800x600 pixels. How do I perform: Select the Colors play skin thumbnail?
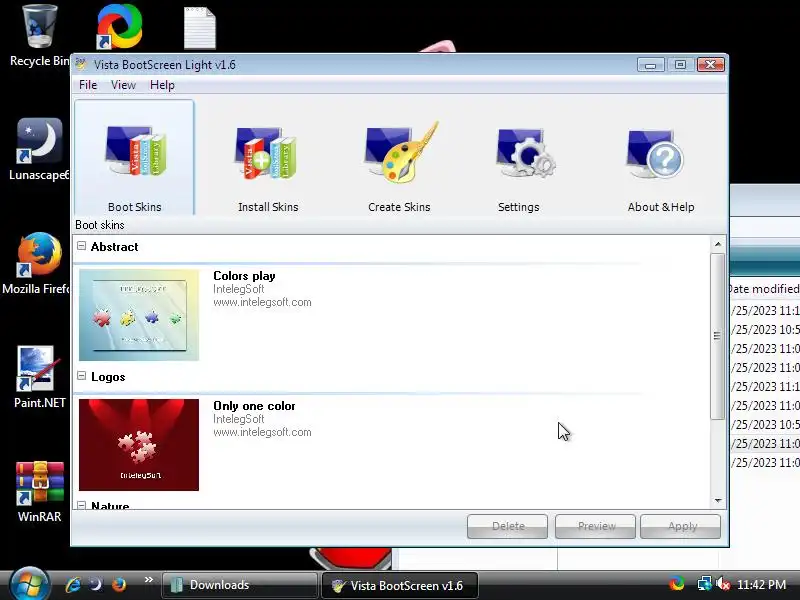coord(139,315)
